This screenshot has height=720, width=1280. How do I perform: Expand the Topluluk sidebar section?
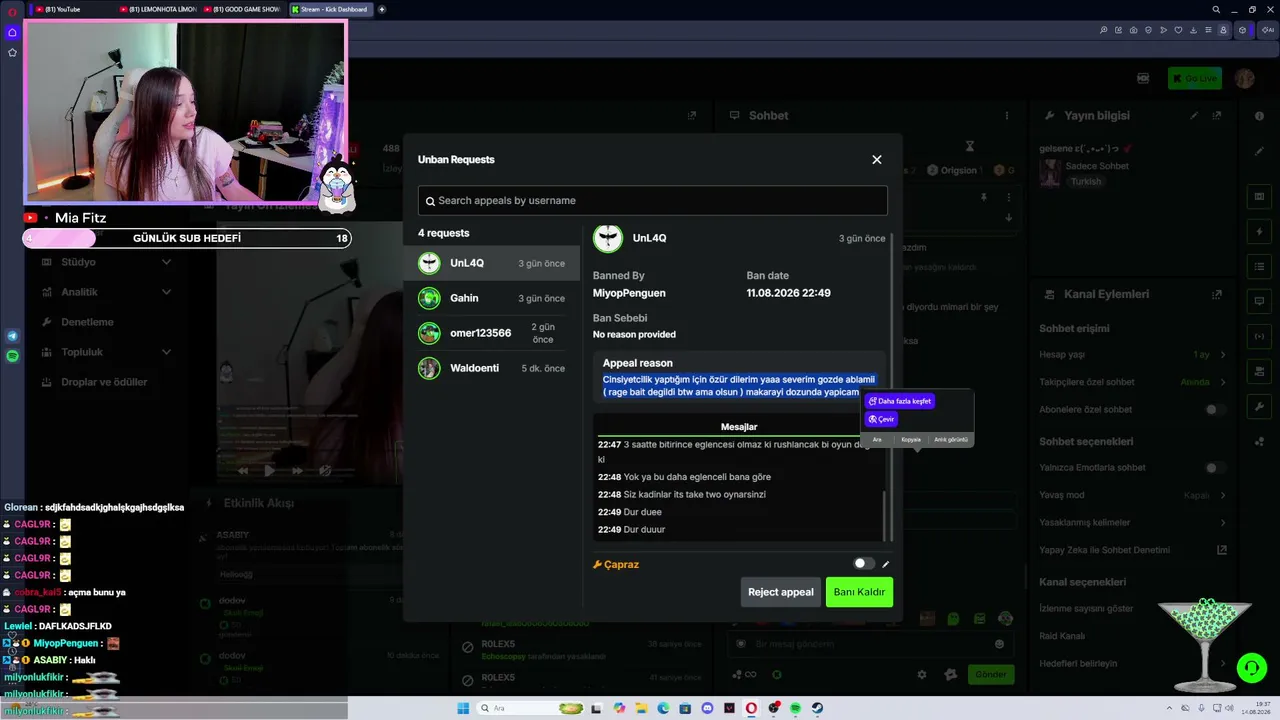point(105,352)
